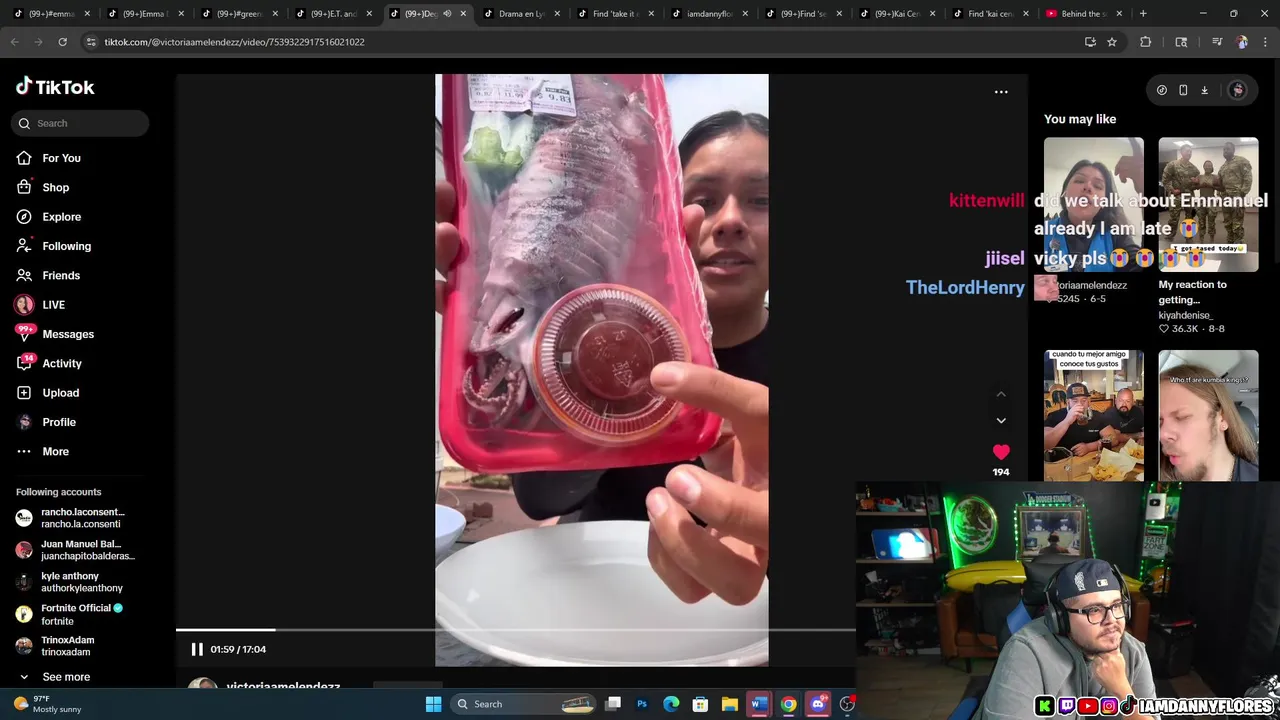Open the victoriaamelendezz recommended video thumbnail
This screenshot has width=1280, height=720.
tap(1093, 204)
